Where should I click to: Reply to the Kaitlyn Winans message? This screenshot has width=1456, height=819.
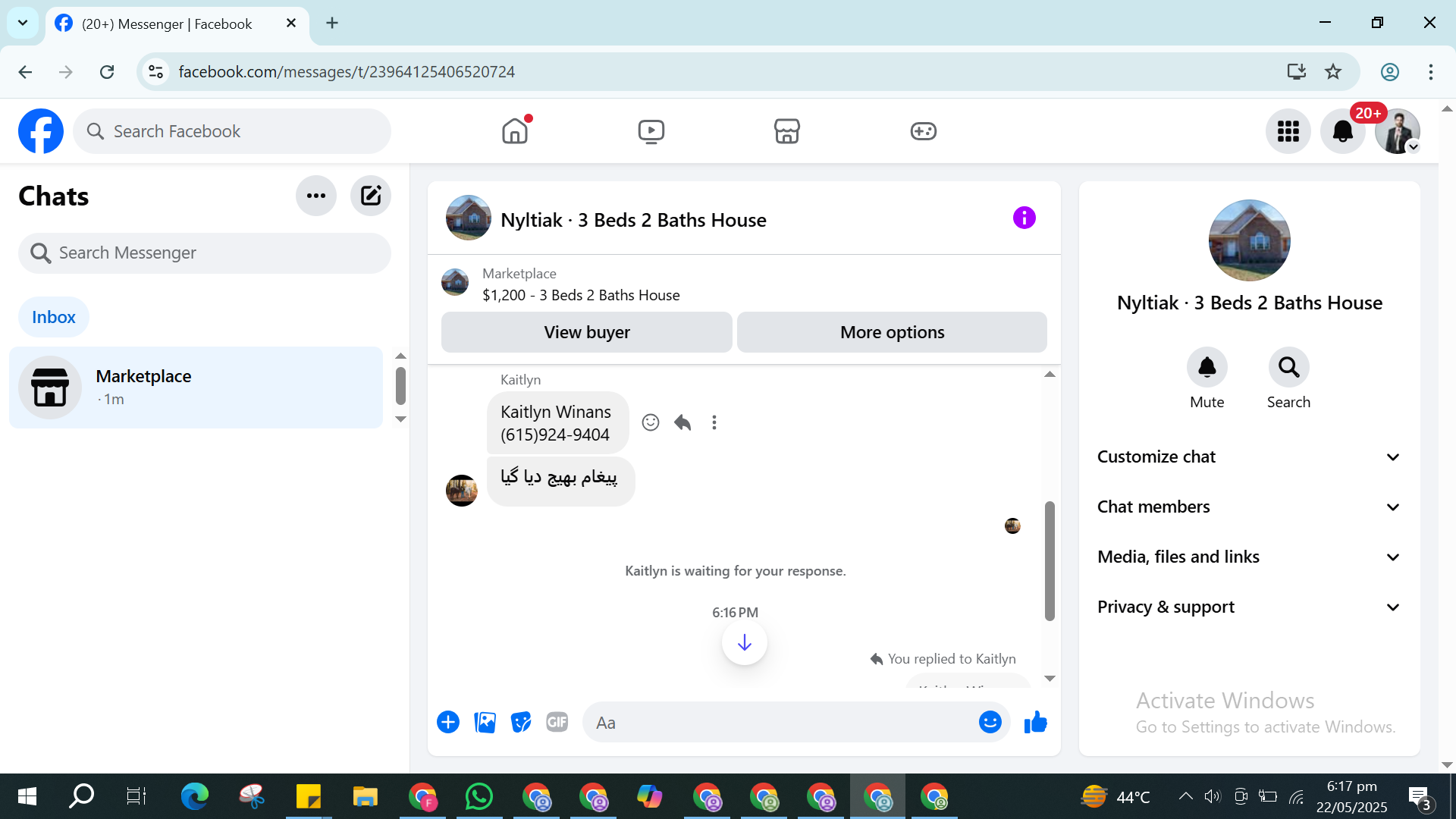(682, 422)
